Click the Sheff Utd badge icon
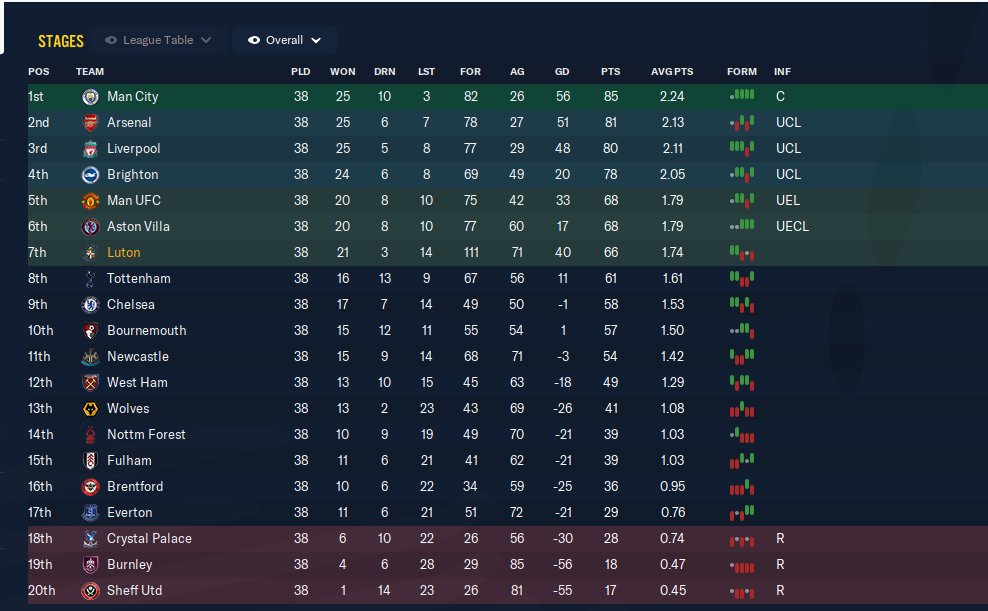Viewport: 988px width, 611px height. [91, 591]
